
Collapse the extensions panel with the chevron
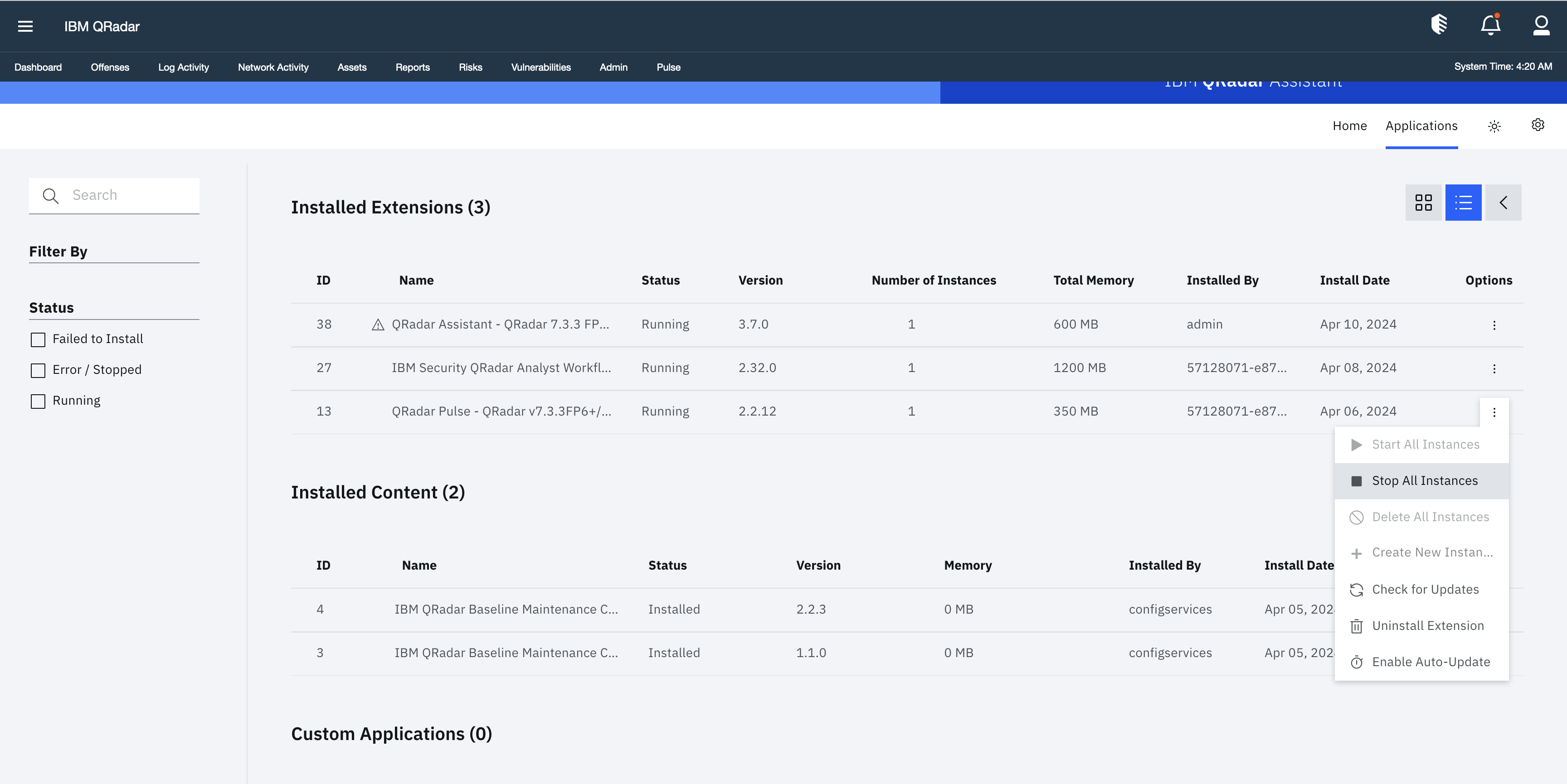point(1503,203)
